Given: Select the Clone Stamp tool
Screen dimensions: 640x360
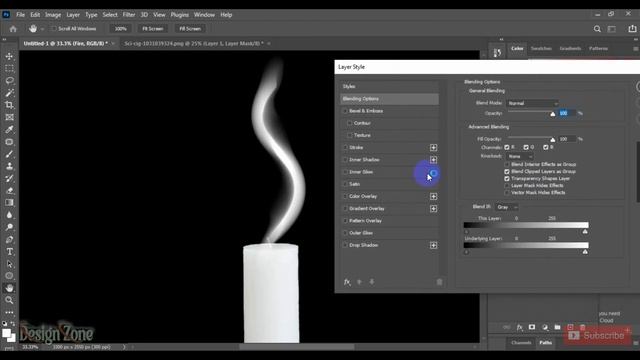Looking at the screenshot, I should [x=9, y=166].
